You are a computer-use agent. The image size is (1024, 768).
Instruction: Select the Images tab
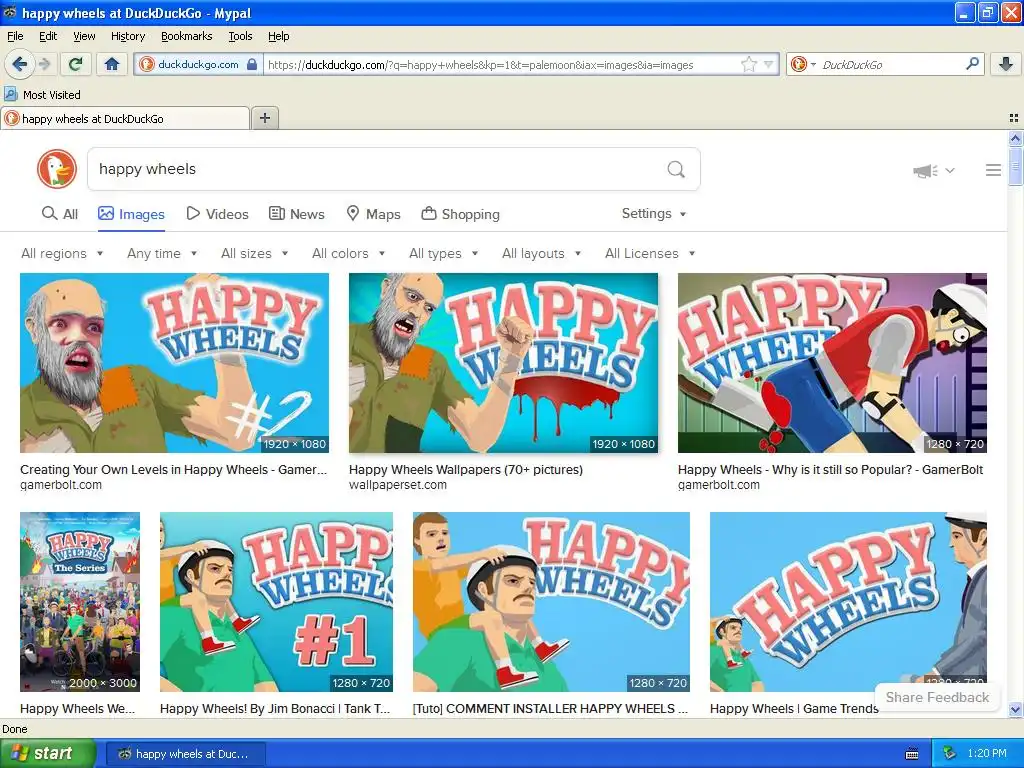[x=131, y=214]
